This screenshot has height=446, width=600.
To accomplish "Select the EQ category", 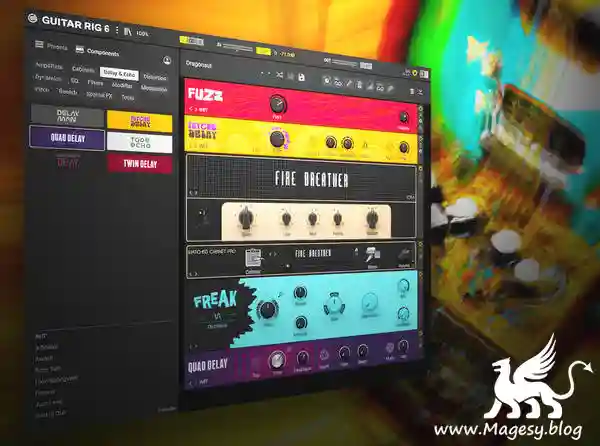I will tap(75, 80).
